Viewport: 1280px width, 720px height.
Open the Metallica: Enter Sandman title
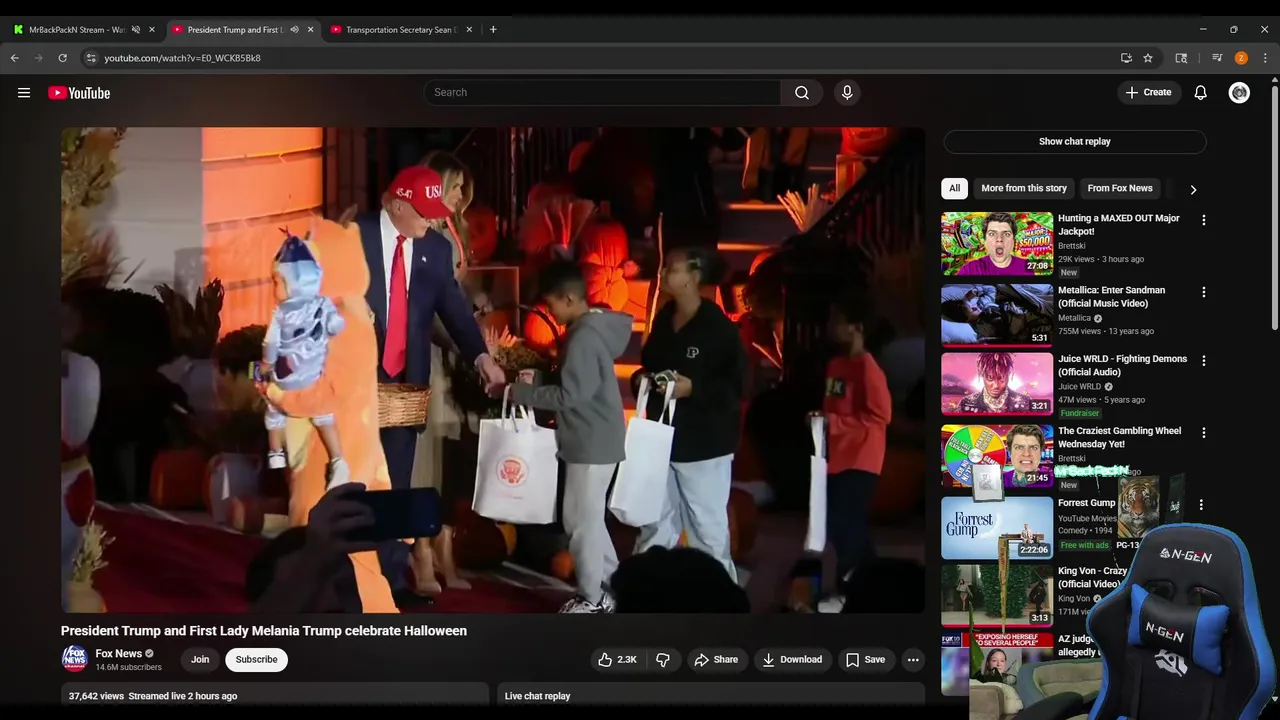click(x=1112, y=297)
